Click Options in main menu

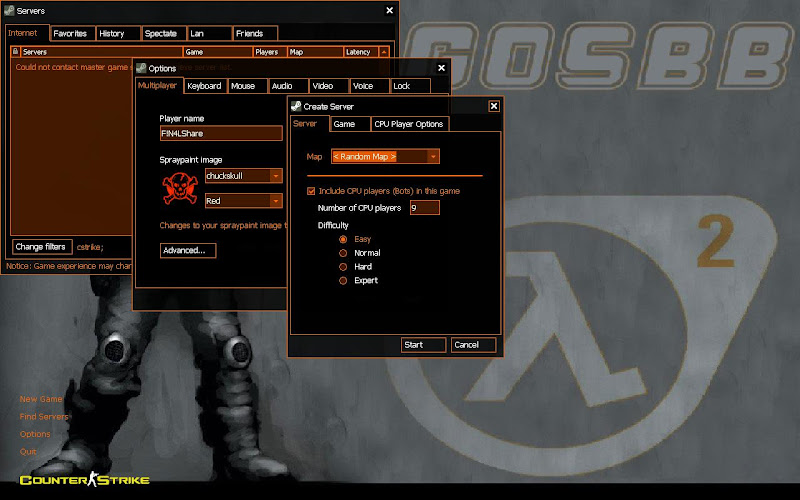[x=35, y=434]
